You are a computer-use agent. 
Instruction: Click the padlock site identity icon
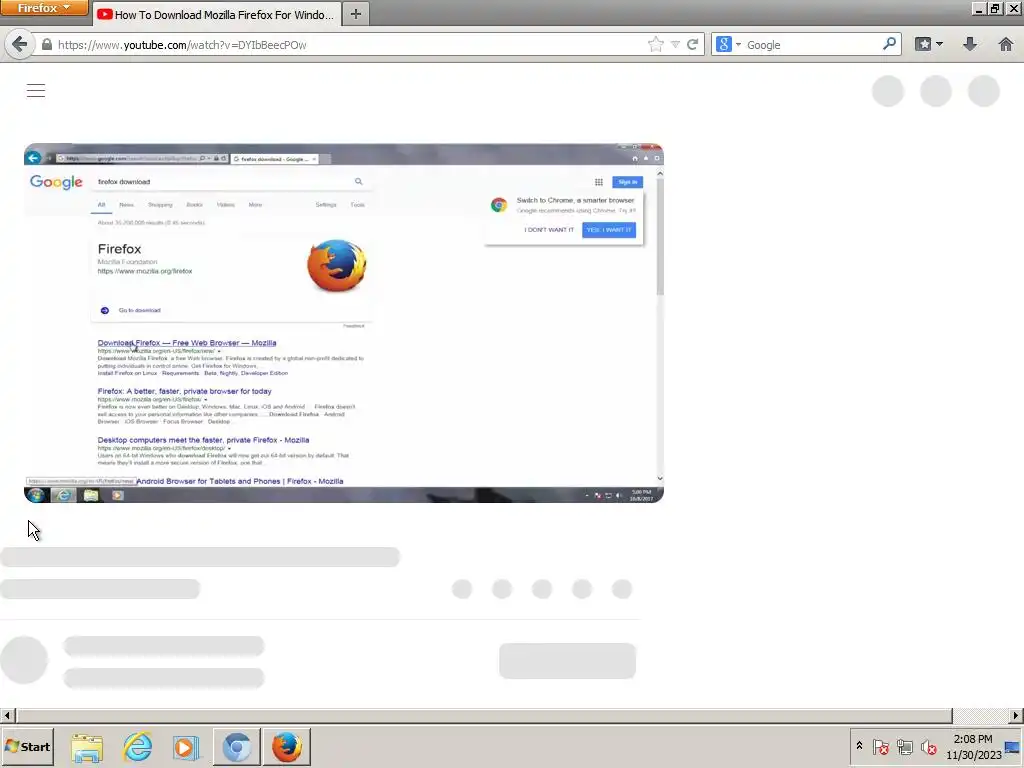point(46,44)
